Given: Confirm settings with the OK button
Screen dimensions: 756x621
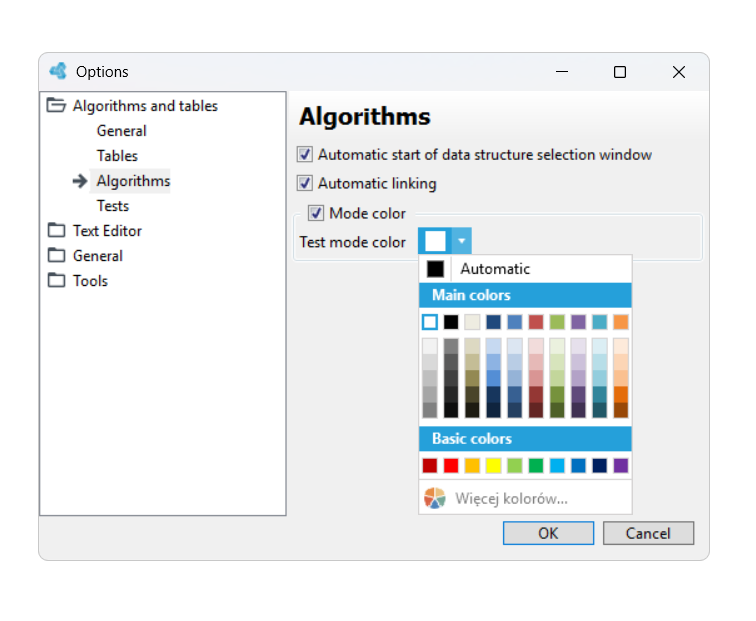Looking at the screenshot, I should [548, 533].
